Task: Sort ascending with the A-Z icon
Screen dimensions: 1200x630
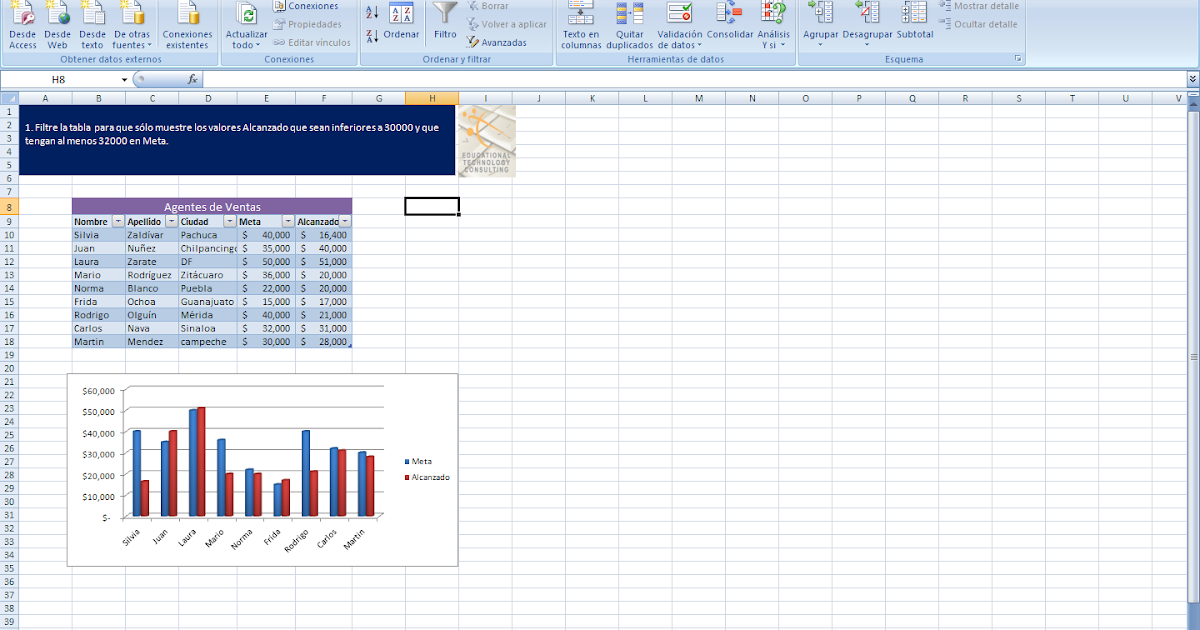Action: 369,13
